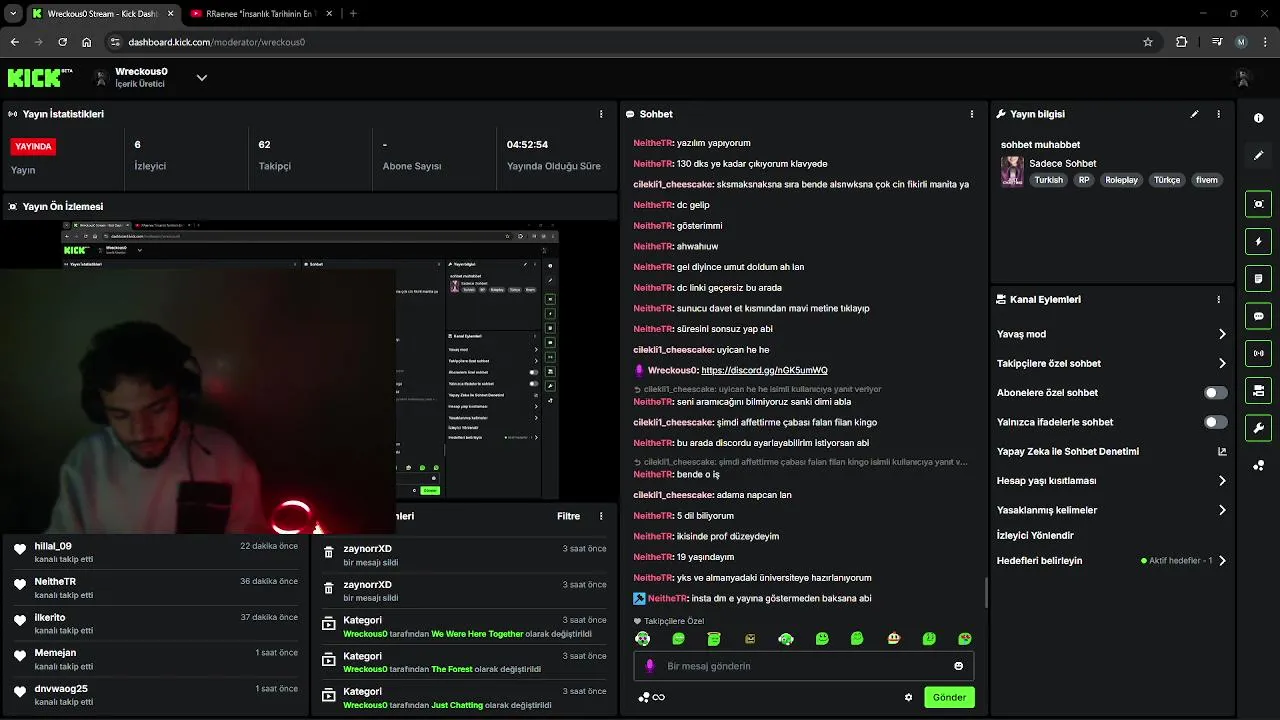Click the Sadece Sohbet category thumbnail
The height and width of the screenshot is (720, 1280).
1012,171
